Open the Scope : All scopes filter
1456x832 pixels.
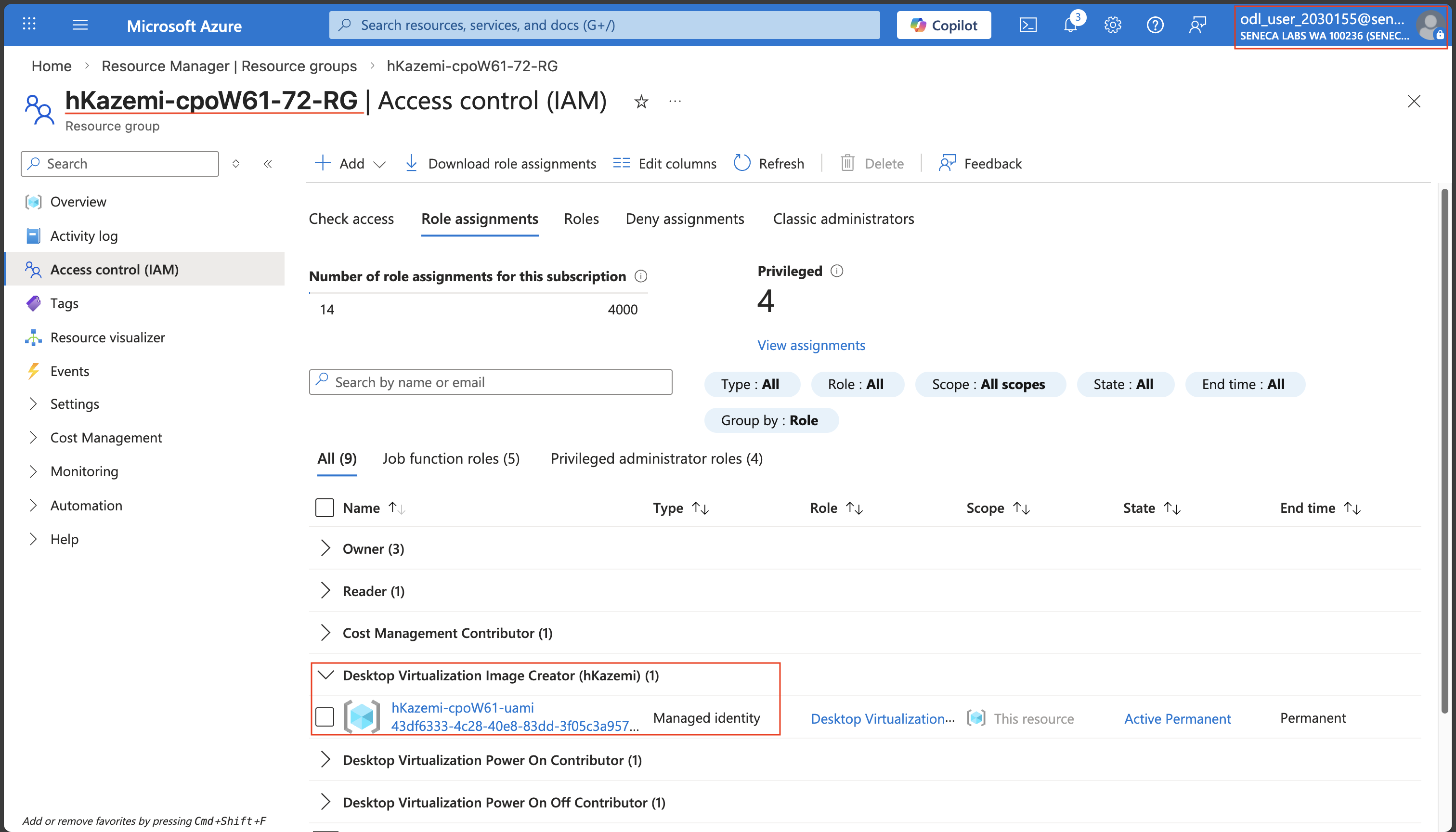(990, 385)
